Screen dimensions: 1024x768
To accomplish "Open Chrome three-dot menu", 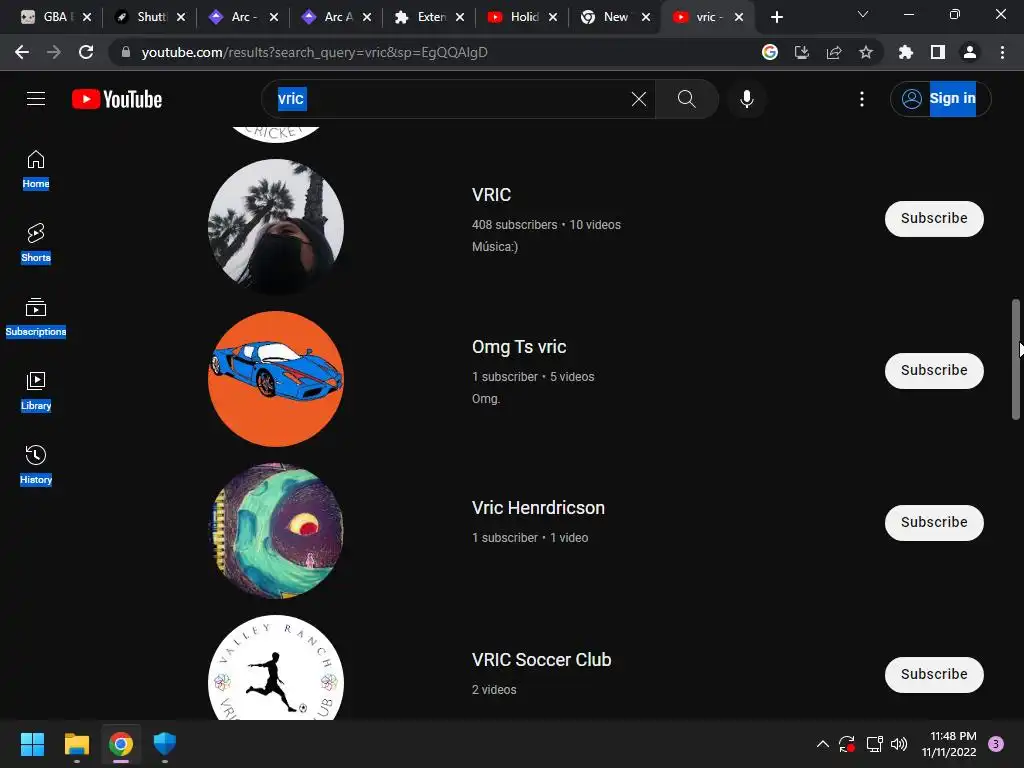I will 1002,52.
